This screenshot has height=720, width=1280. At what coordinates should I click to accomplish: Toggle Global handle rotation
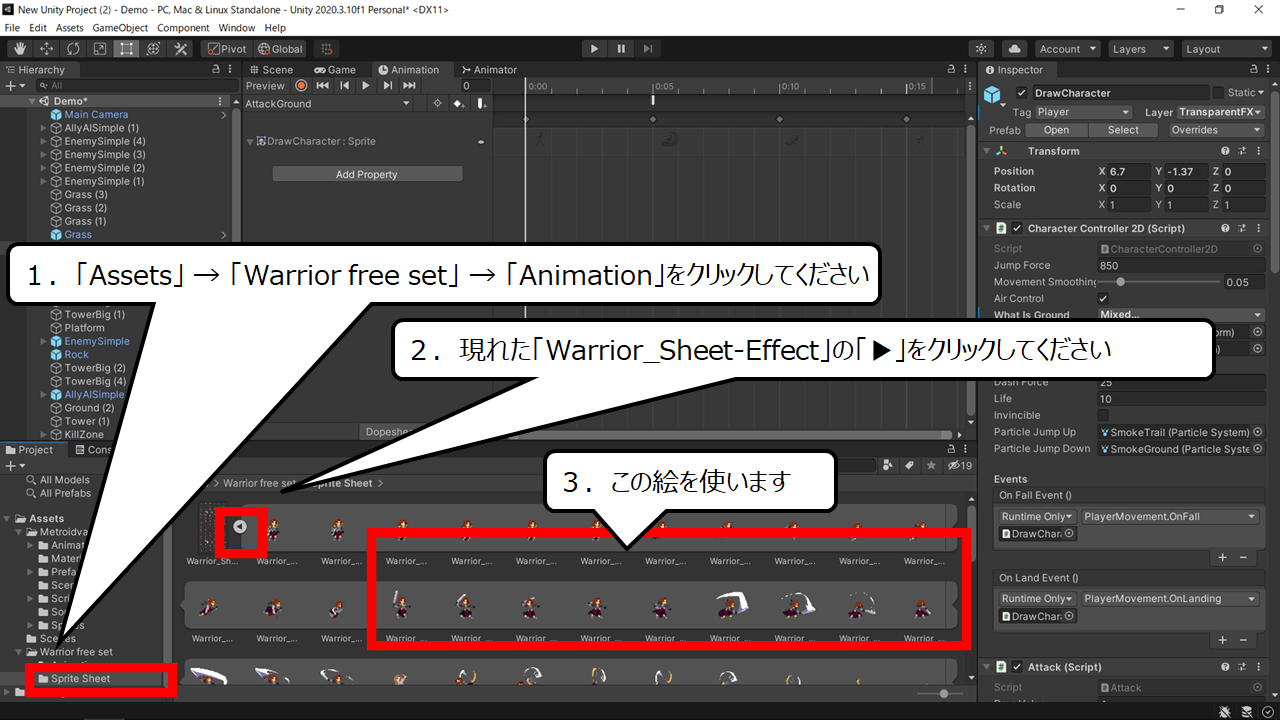(280, 48)
